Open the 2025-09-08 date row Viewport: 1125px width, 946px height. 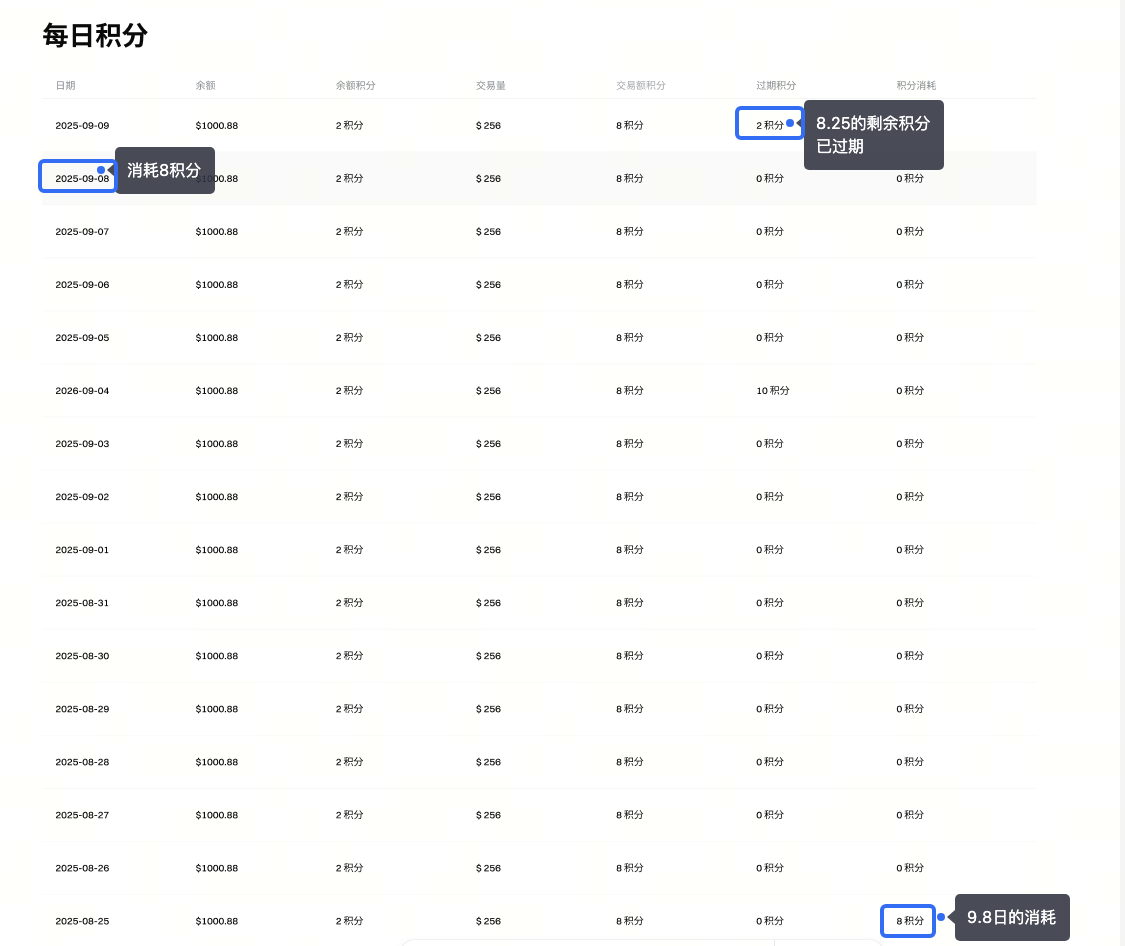tap(80, 178)
